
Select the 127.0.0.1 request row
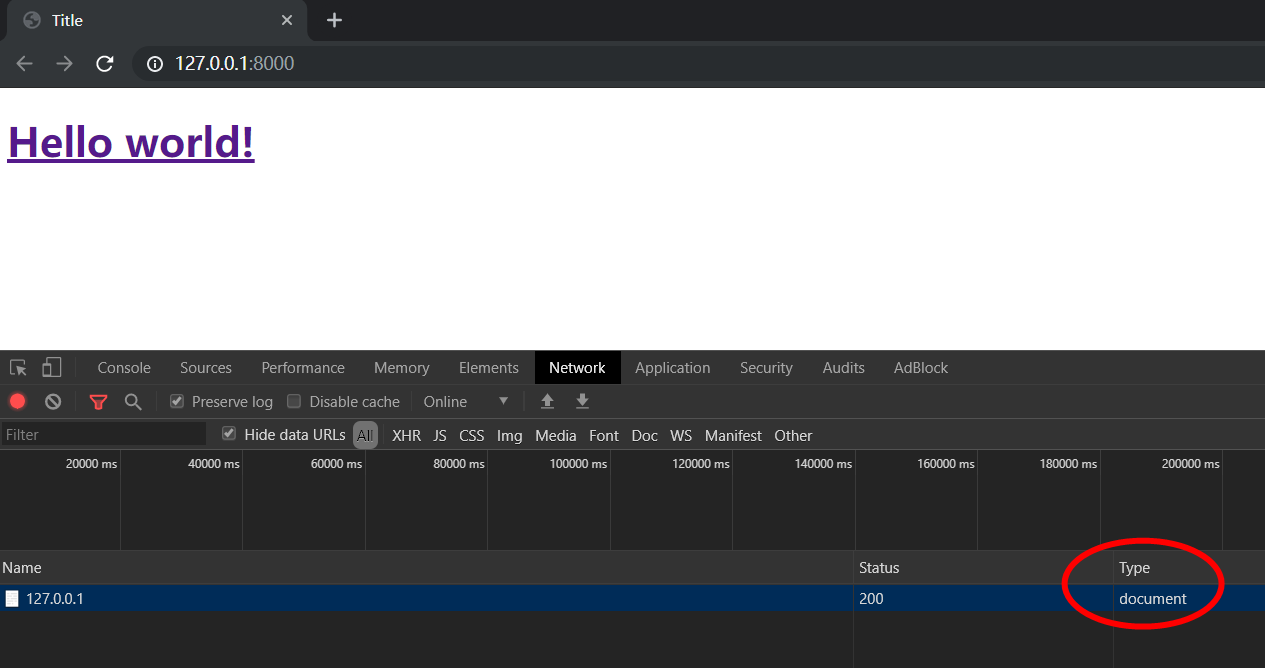[632, 599]
